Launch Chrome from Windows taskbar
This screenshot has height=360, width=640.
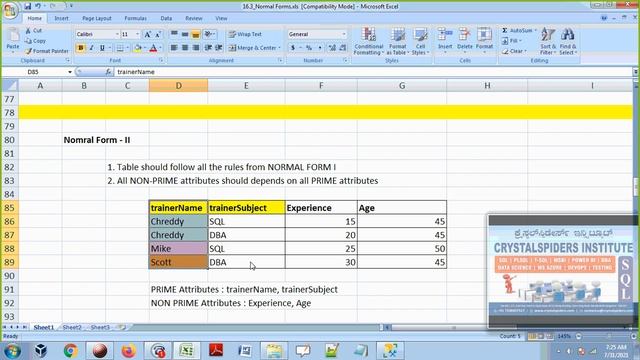pos(71,351)
